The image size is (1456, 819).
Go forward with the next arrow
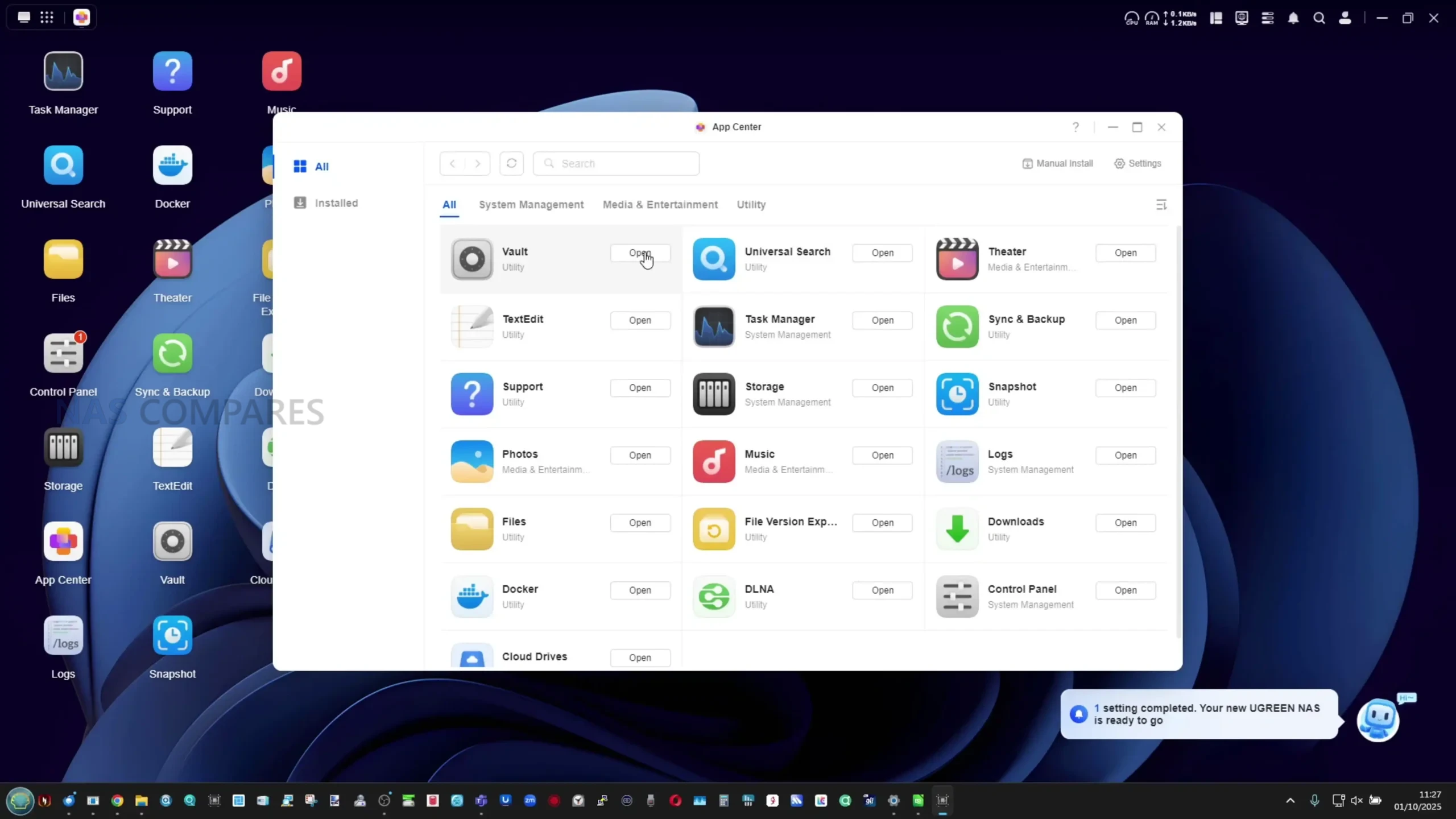click(478, 164)
